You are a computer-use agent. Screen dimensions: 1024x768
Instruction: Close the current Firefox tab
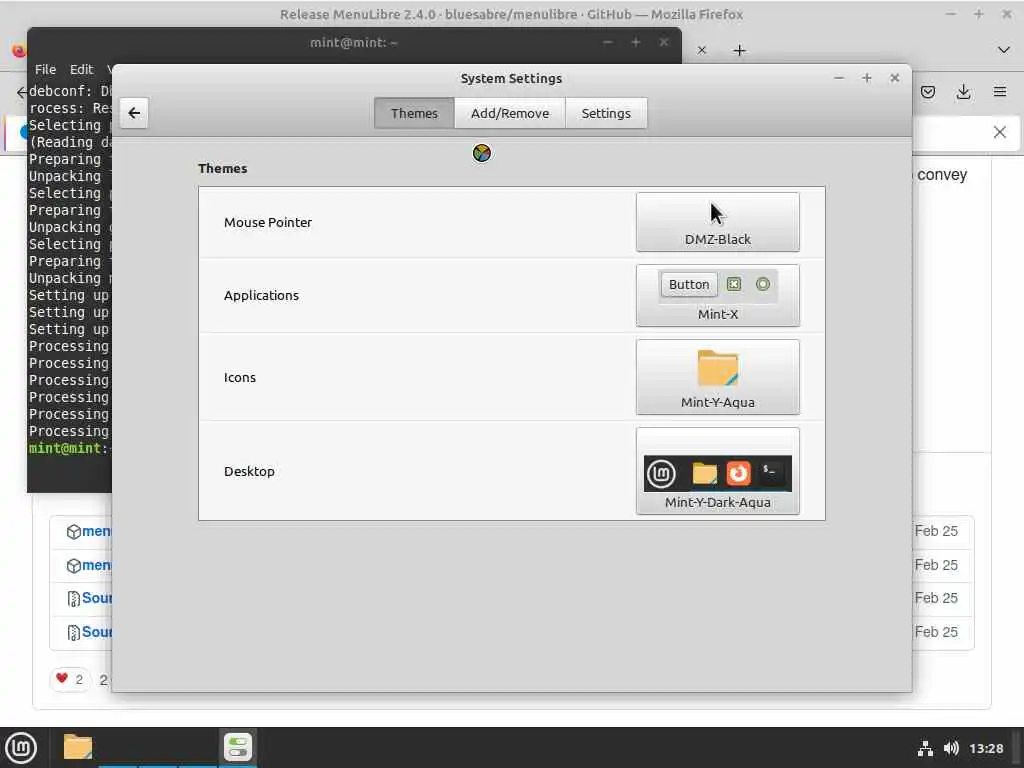point(702,50)
